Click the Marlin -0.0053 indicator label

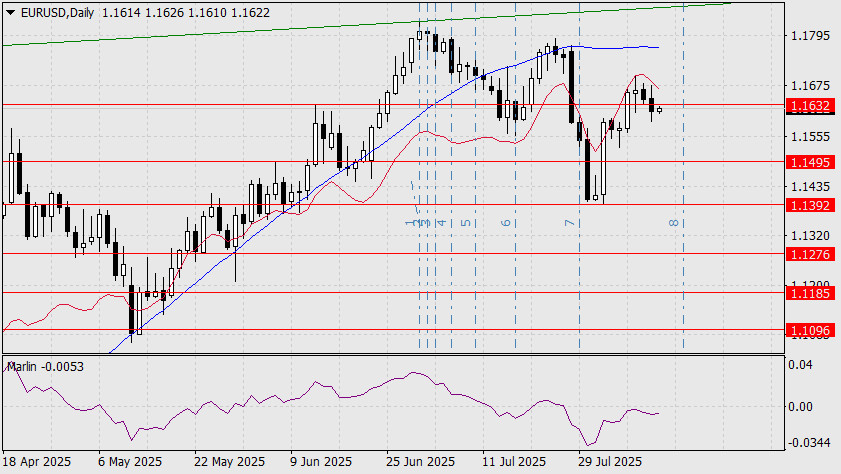pos(45,367)
